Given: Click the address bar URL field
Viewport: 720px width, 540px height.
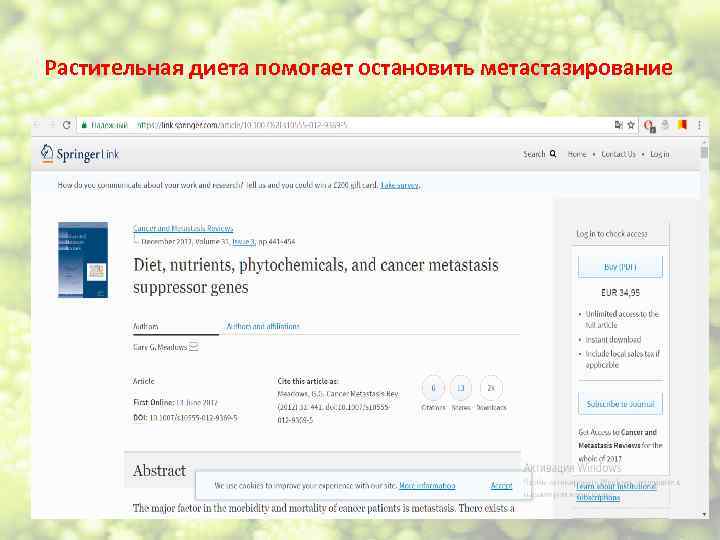Looking at the screenshot, I should click(358, 125).
